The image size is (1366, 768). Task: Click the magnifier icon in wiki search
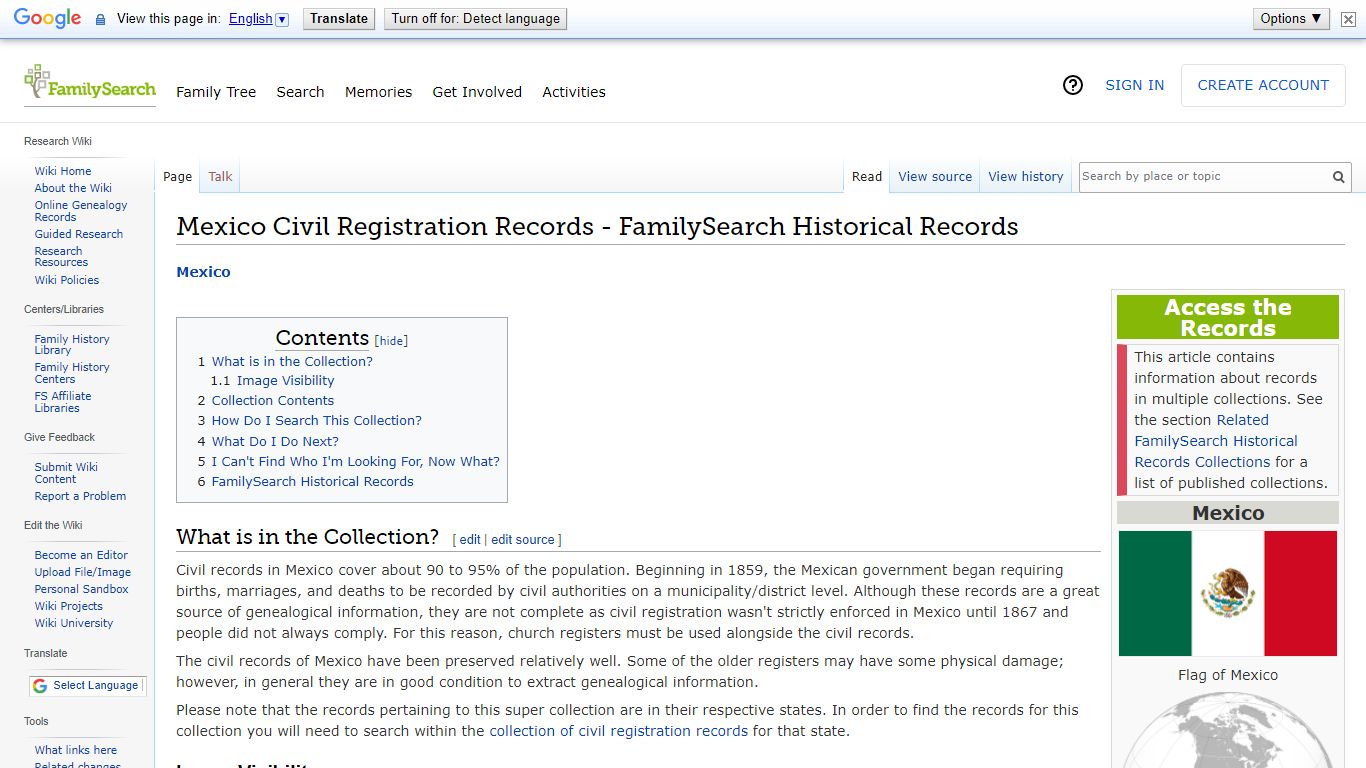pyautogui.click(x=1338, y=176)
